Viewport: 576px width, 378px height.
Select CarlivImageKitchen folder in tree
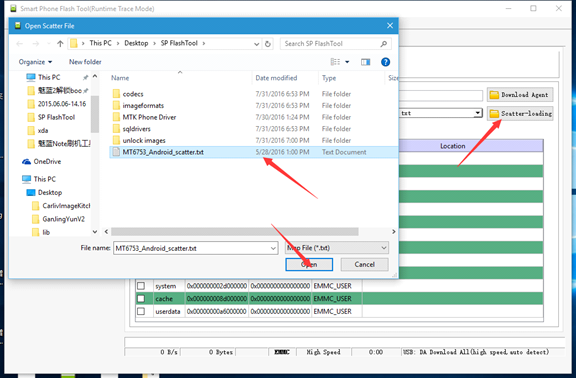66,206
